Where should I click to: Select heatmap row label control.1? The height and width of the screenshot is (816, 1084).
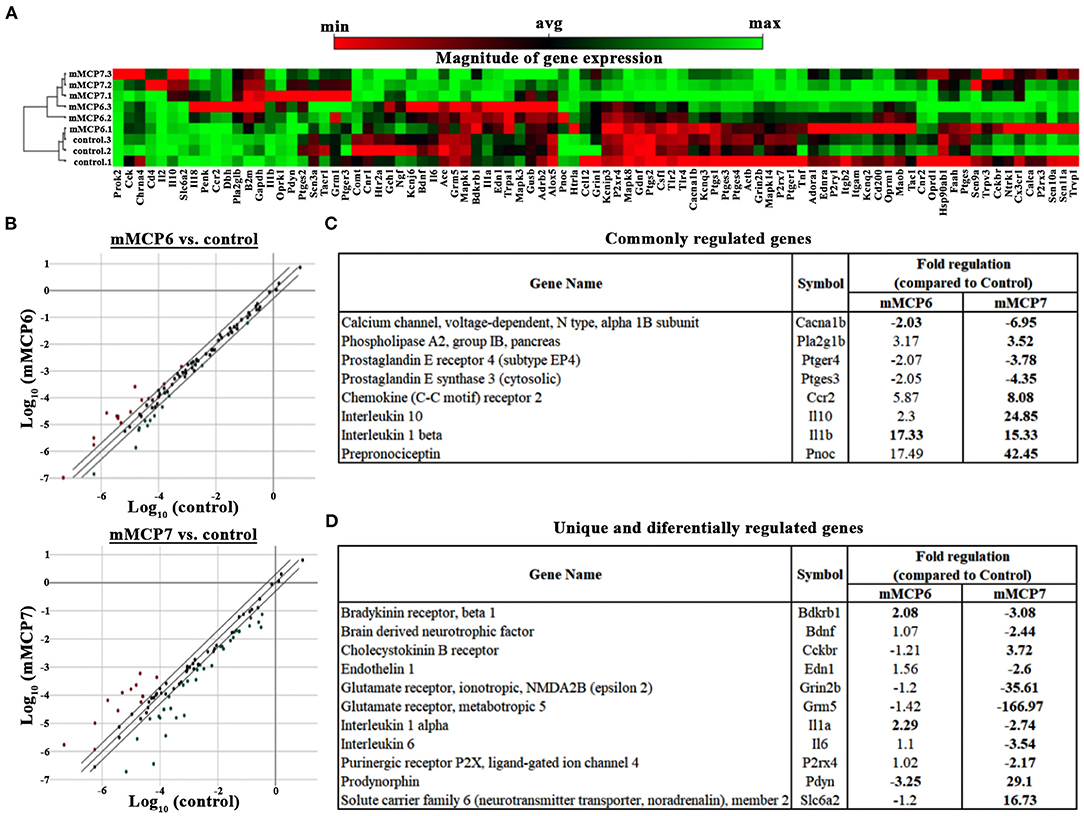[92, 162]
